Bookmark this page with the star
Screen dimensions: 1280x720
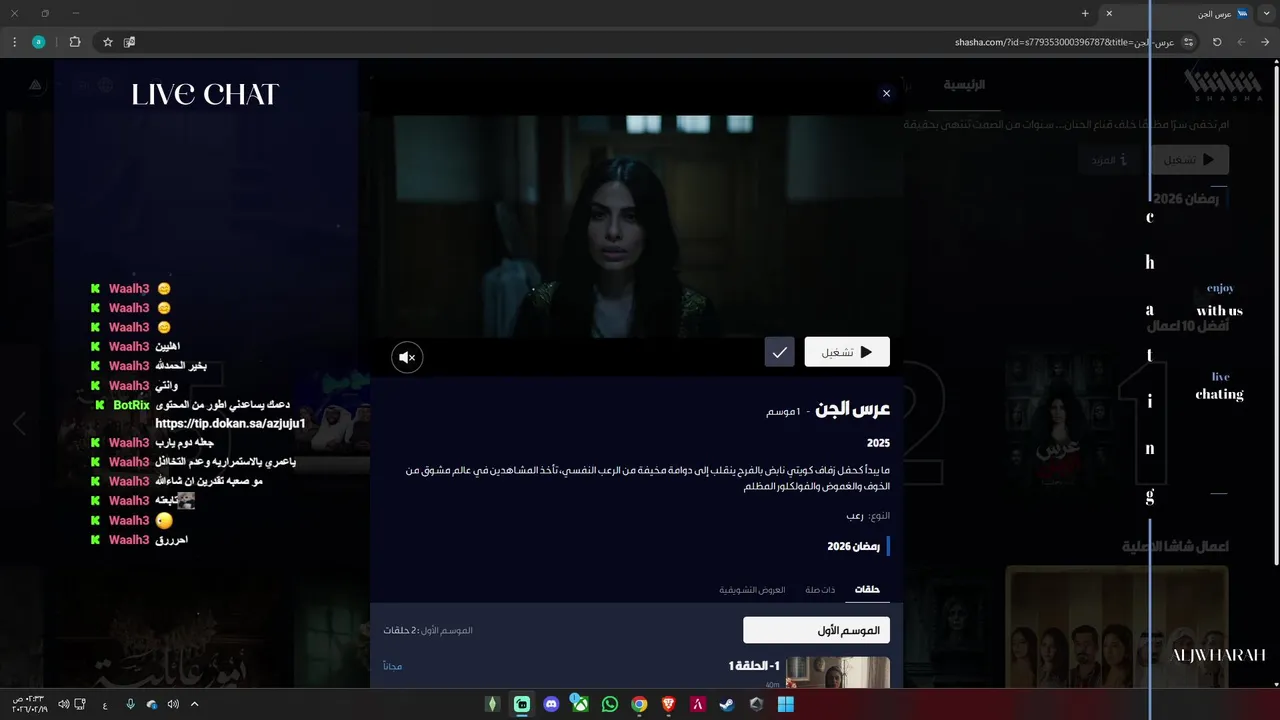(108, 42)
